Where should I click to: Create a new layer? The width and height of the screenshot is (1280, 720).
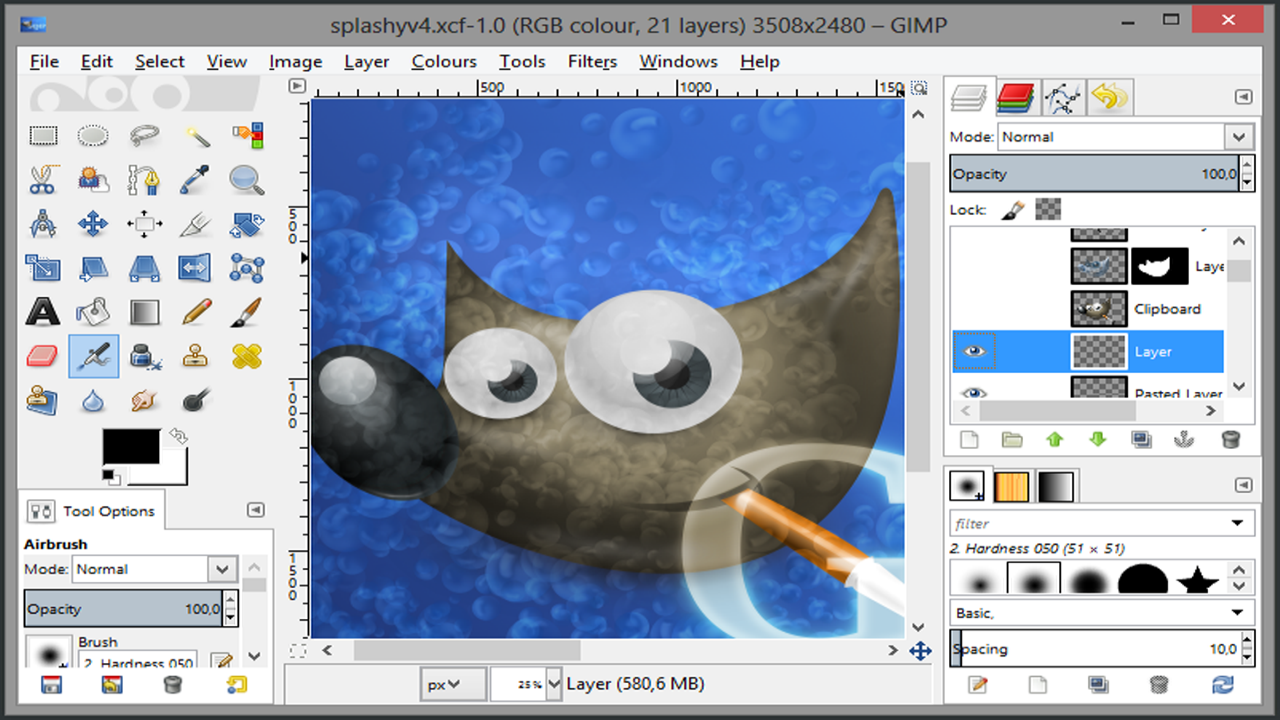tap(969, 439)
